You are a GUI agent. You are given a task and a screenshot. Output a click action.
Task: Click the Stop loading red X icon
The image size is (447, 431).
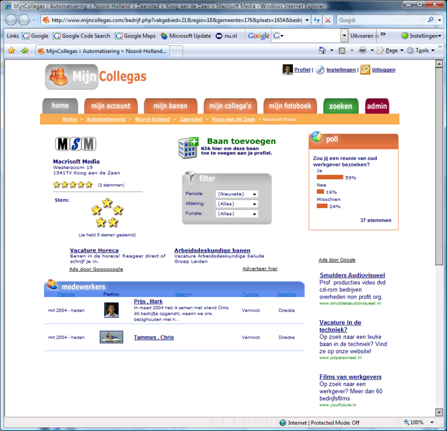(328, 20)
